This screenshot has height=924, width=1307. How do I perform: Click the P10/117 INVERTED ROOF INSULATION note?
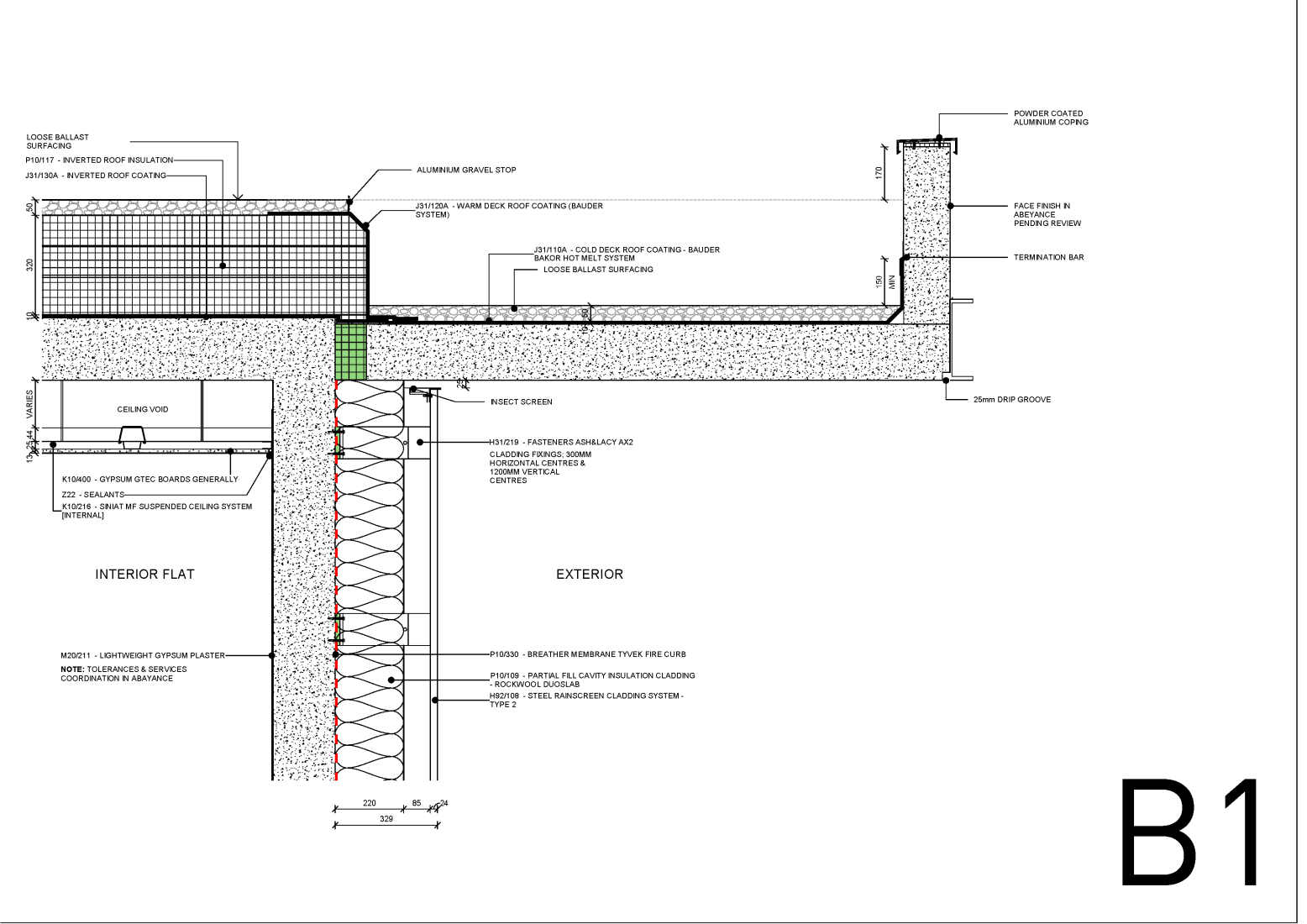[x=99, y=160]
